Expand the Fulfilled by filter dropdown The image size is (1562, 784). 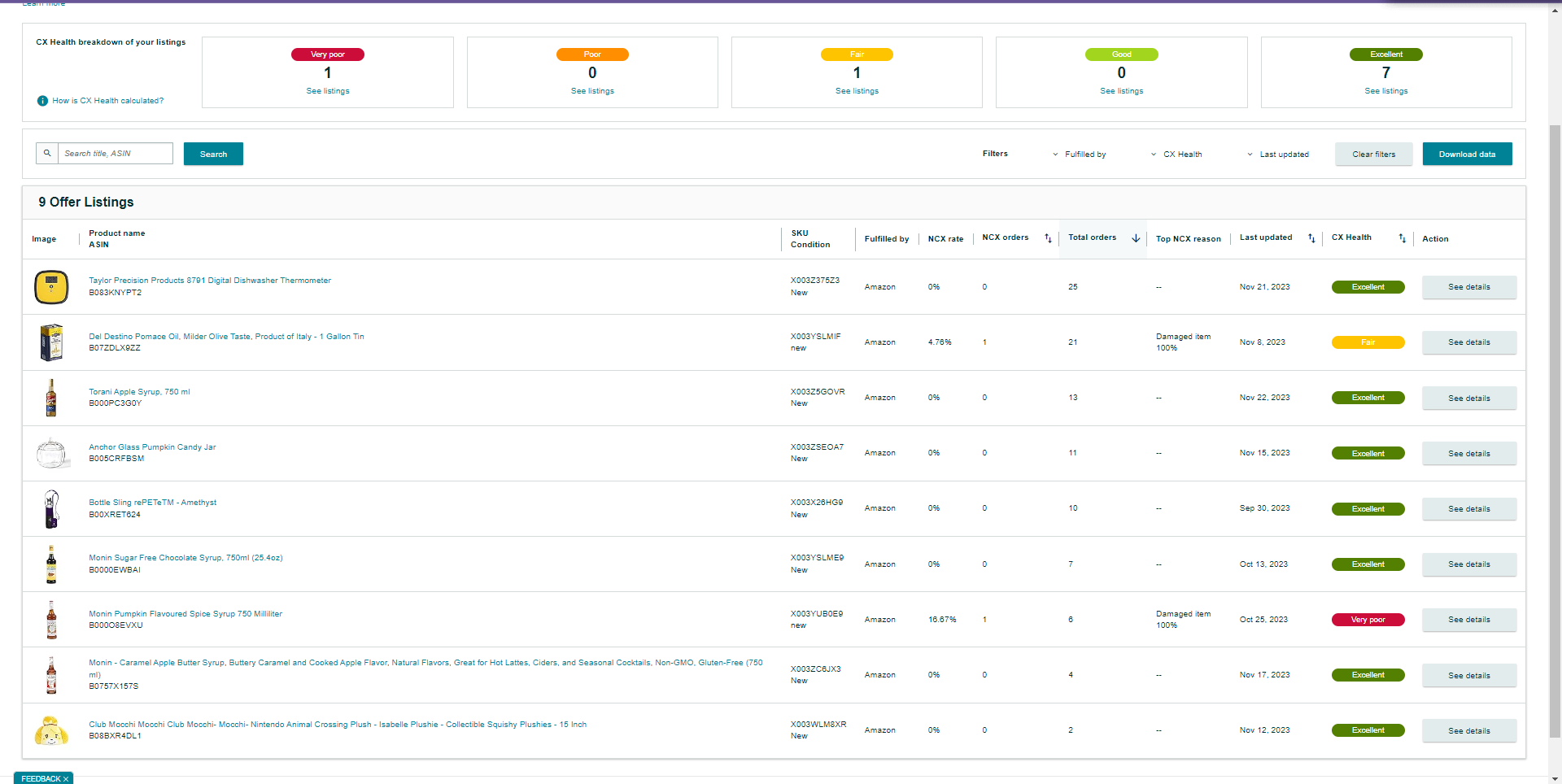coord(1080,155)
